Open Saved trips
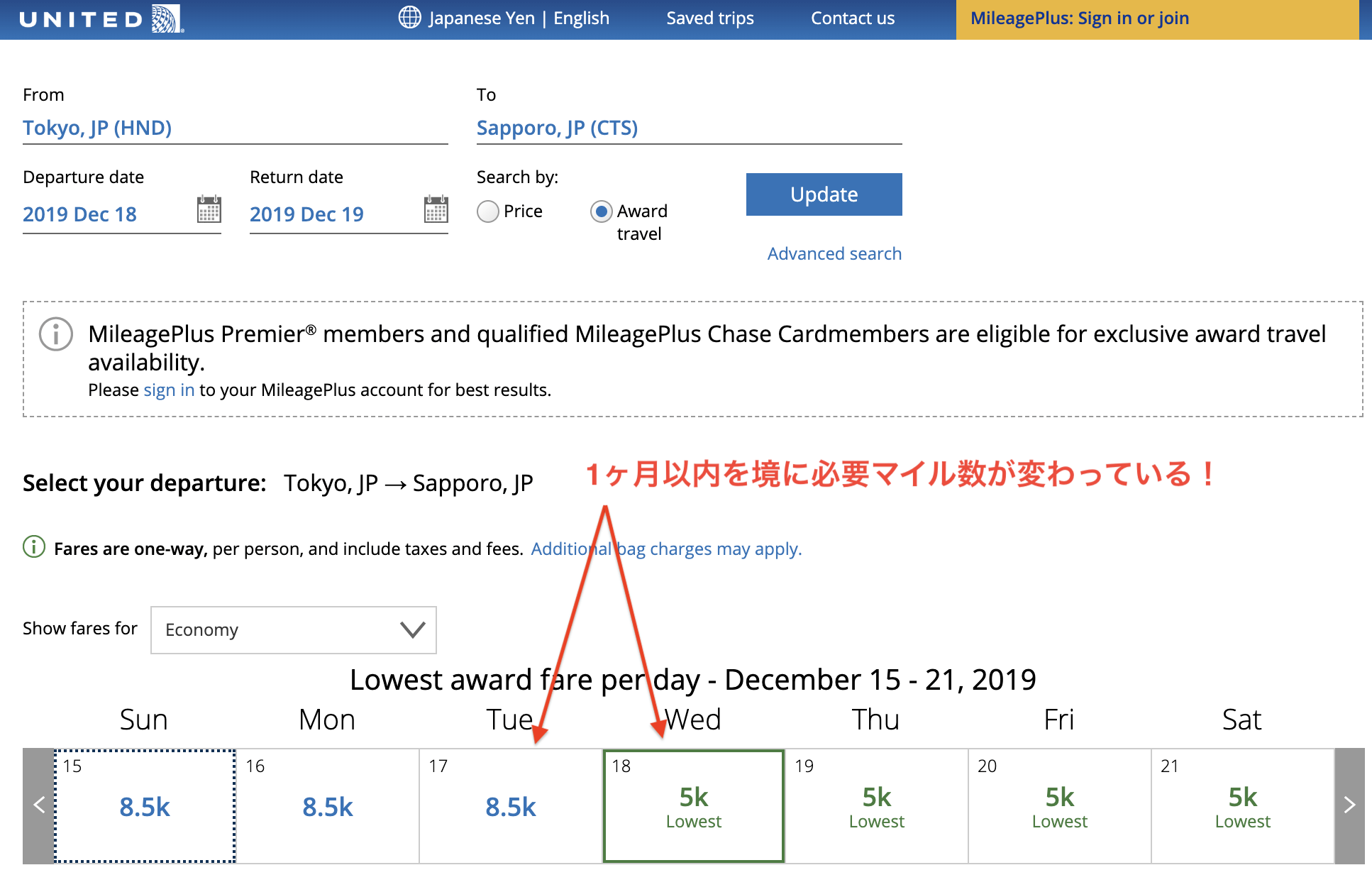1372x870 pixels. pos(710,18)
